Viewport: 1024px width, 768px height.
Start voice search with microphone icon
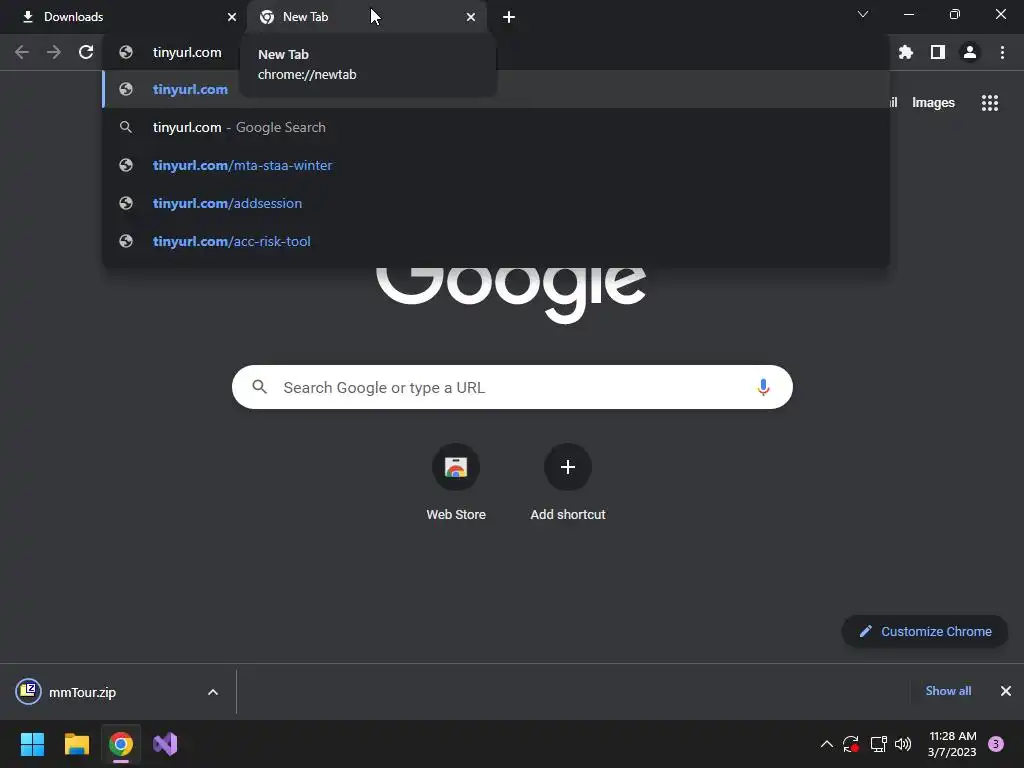click(x=762, y=387)
